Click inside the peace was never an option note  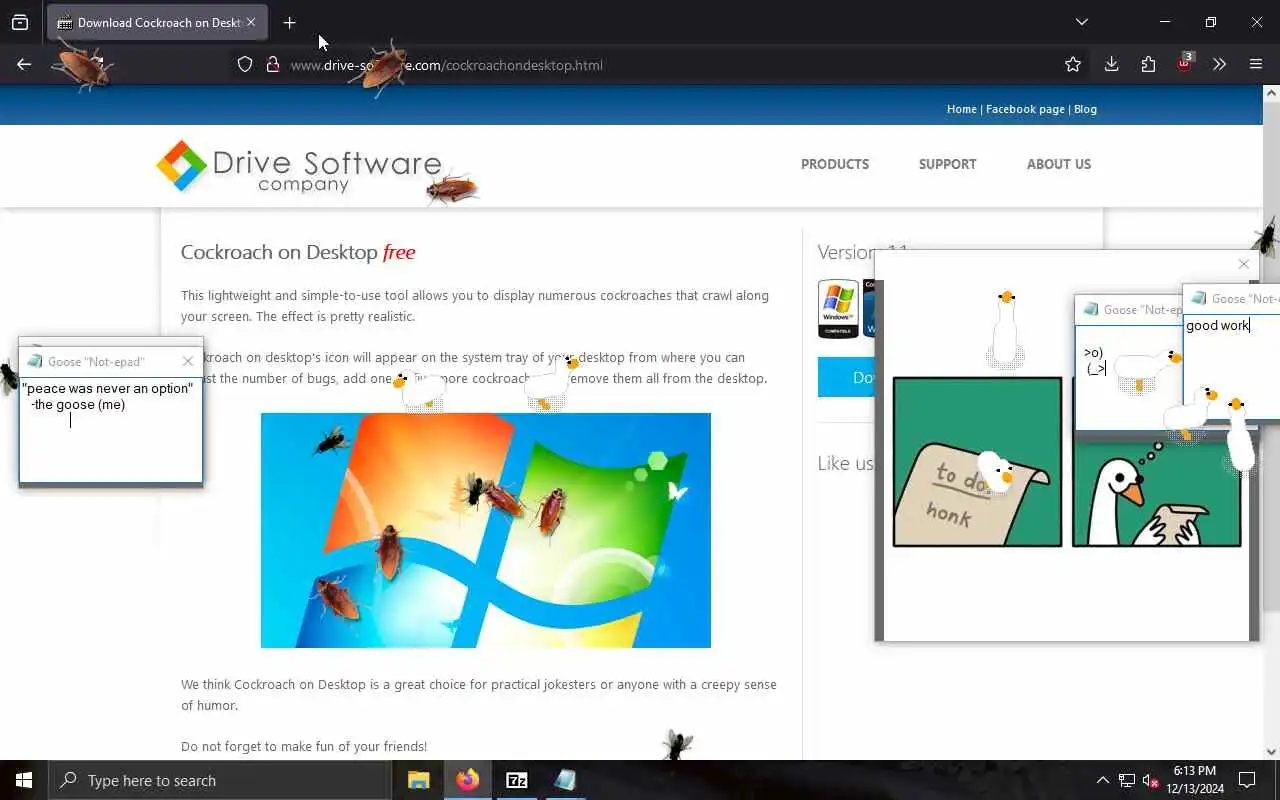pyautogui.click(x=110, y=429)
